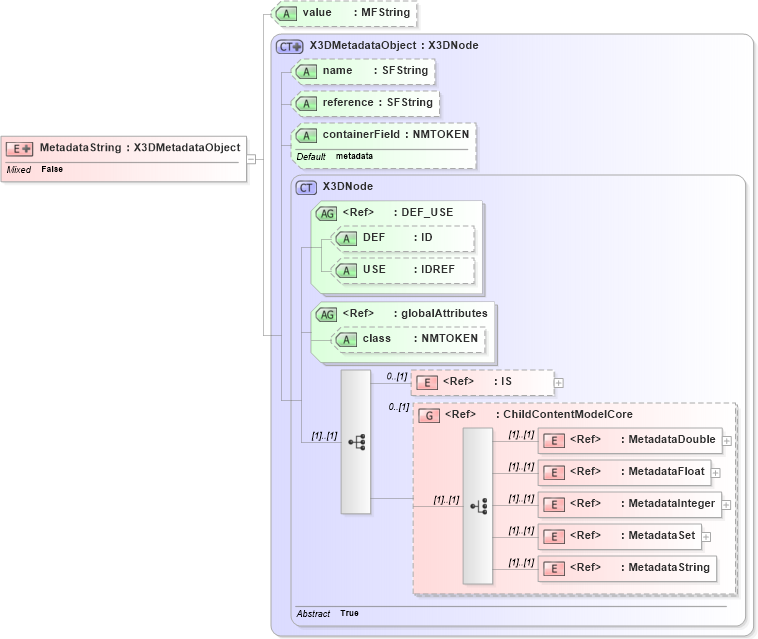Click the AG icon of globalAttributes group
The height and width of the screenshot is (639, 758).
[x=327, y=315]
